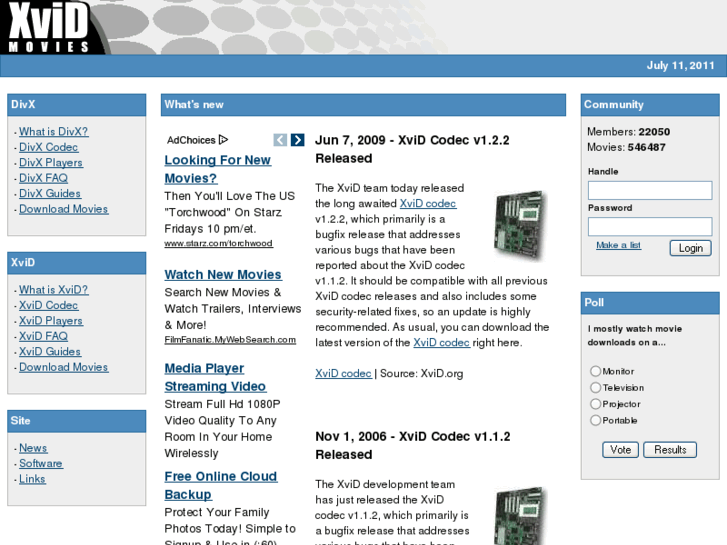This screenshot has width=727, height=545.
Task: Select the Monitor poll option
Action: (595, 371)
